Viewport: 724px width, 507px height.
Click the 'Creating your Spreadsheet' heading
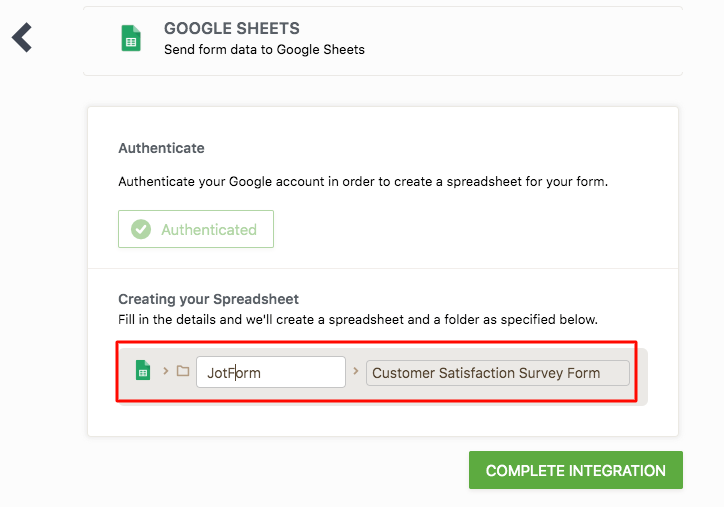[208, 299]
